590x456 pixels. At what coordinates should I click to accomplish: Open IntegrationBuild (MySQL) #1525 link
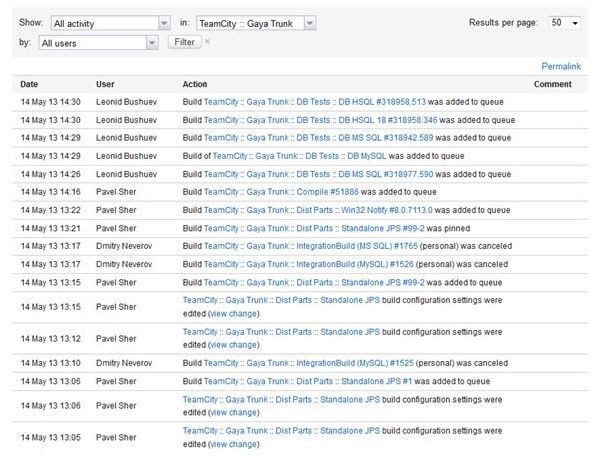tap(355, 363)
